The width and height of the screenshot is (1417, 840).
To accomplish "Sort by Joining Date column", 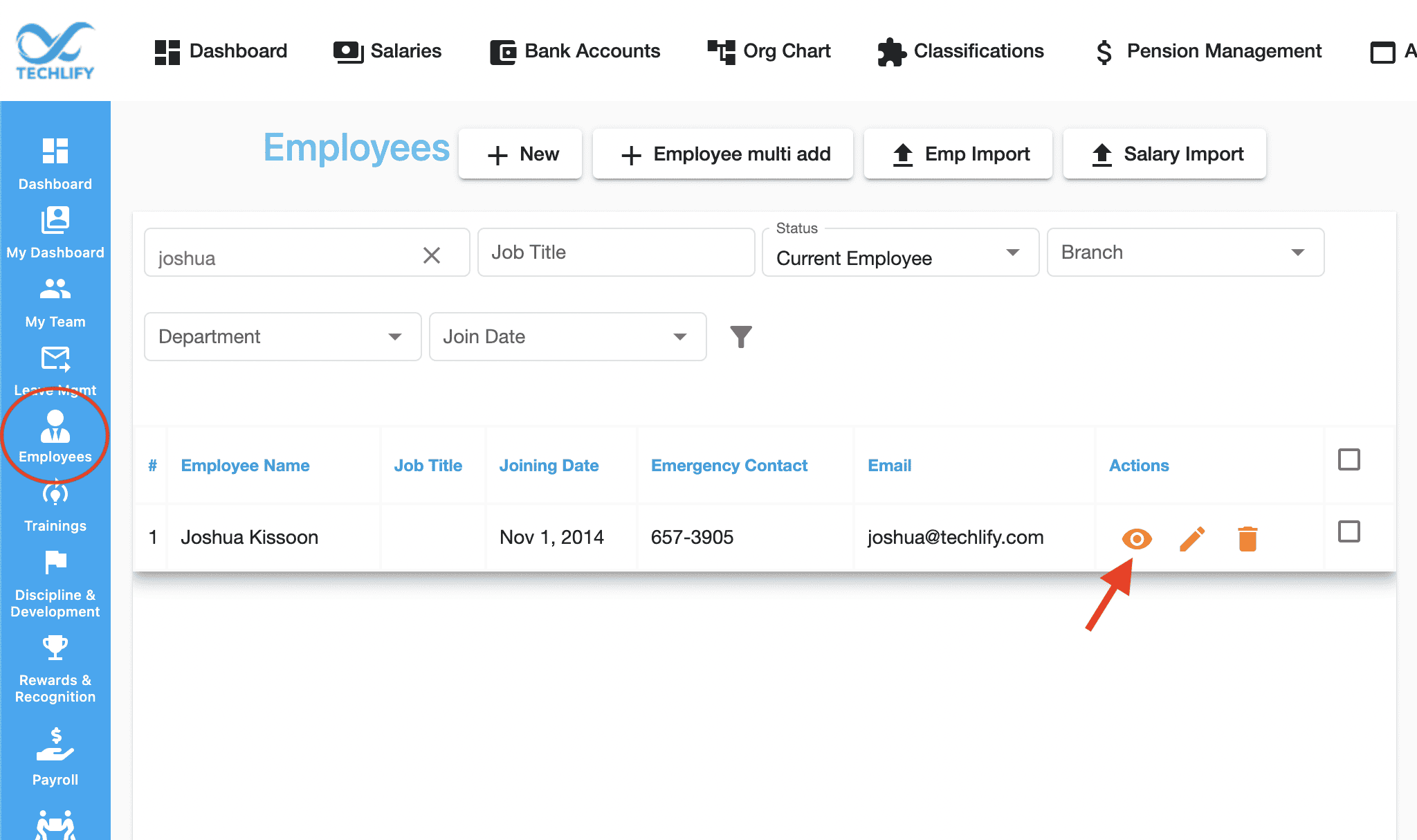I will pos(549,466).
